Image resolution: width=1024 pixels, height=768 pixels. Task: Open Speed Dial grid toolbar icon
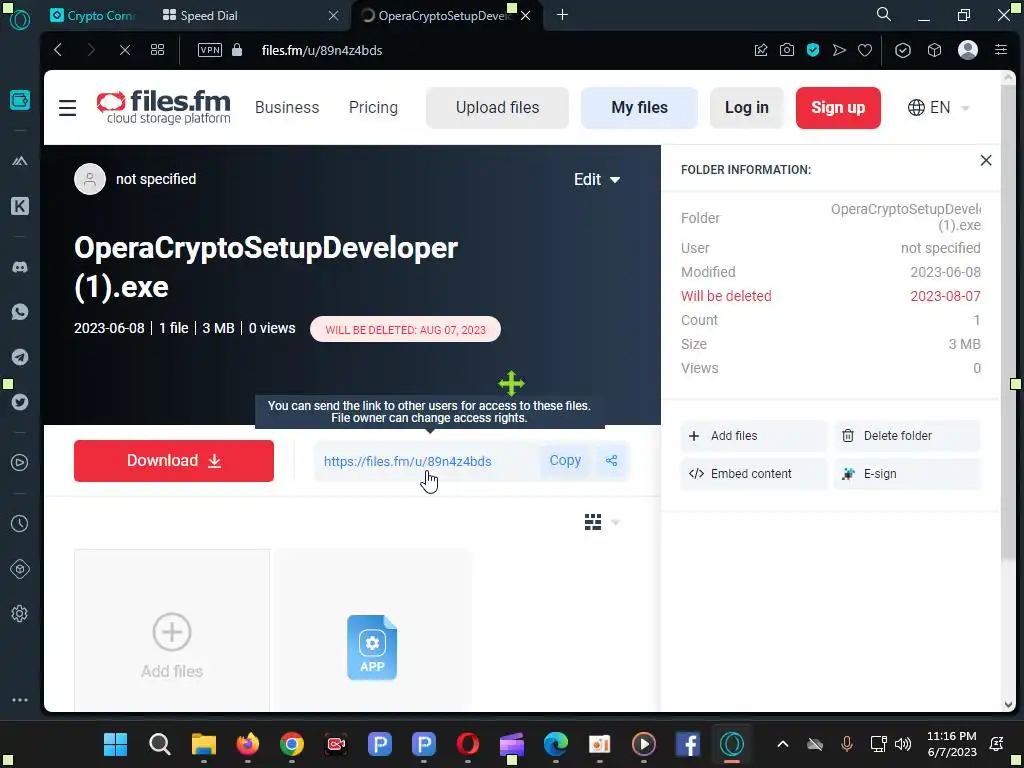[157, 50]
